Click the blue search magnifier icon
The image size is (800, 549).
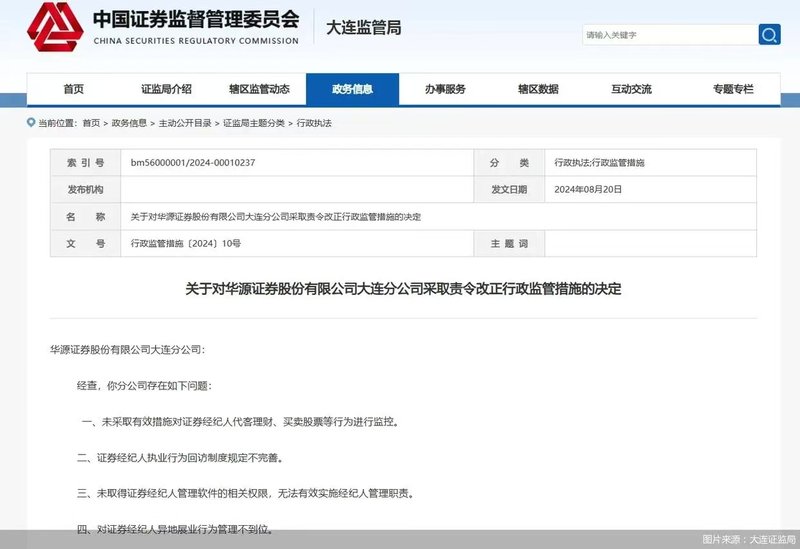click(769, 35)
